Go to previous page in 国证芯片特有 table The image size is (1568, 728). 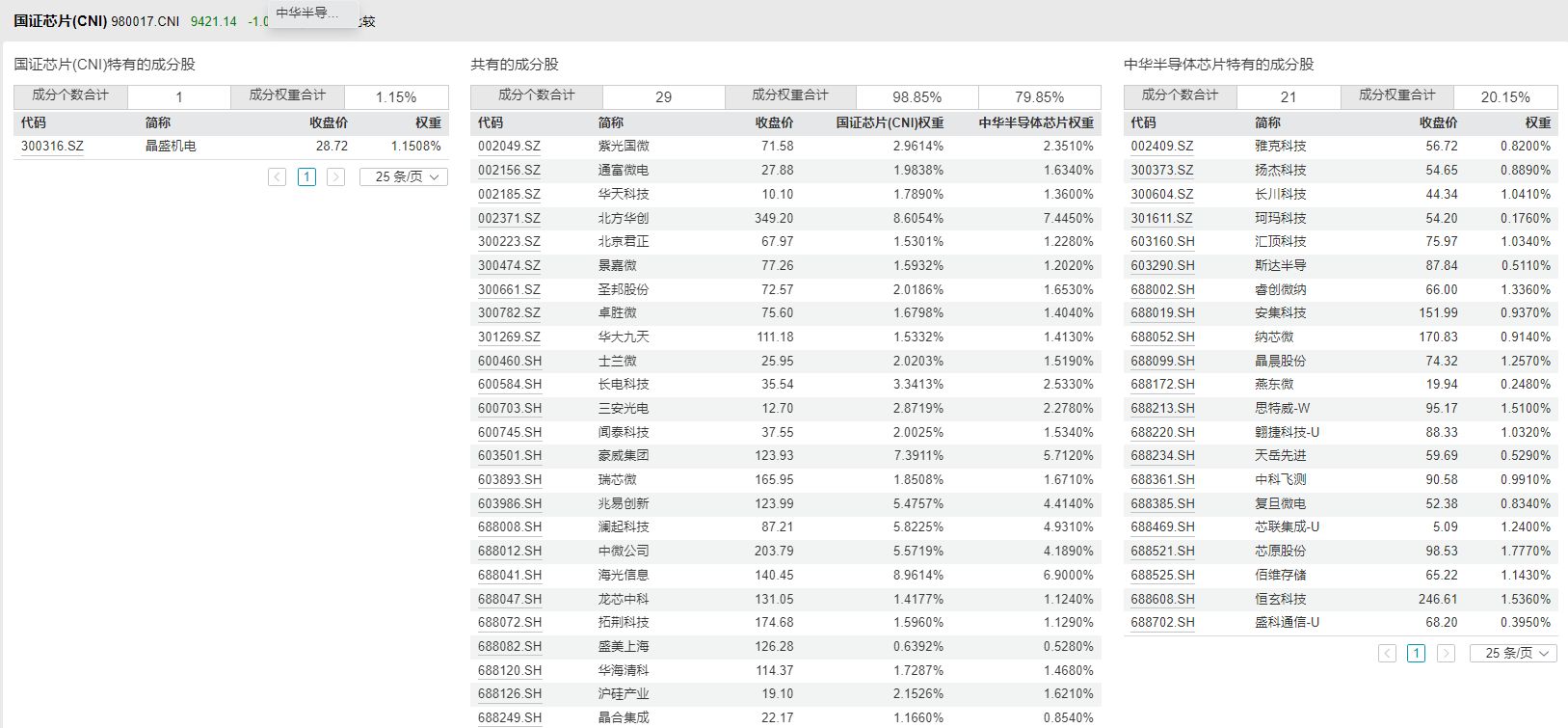pyautogui.click(x=278, y=177)
